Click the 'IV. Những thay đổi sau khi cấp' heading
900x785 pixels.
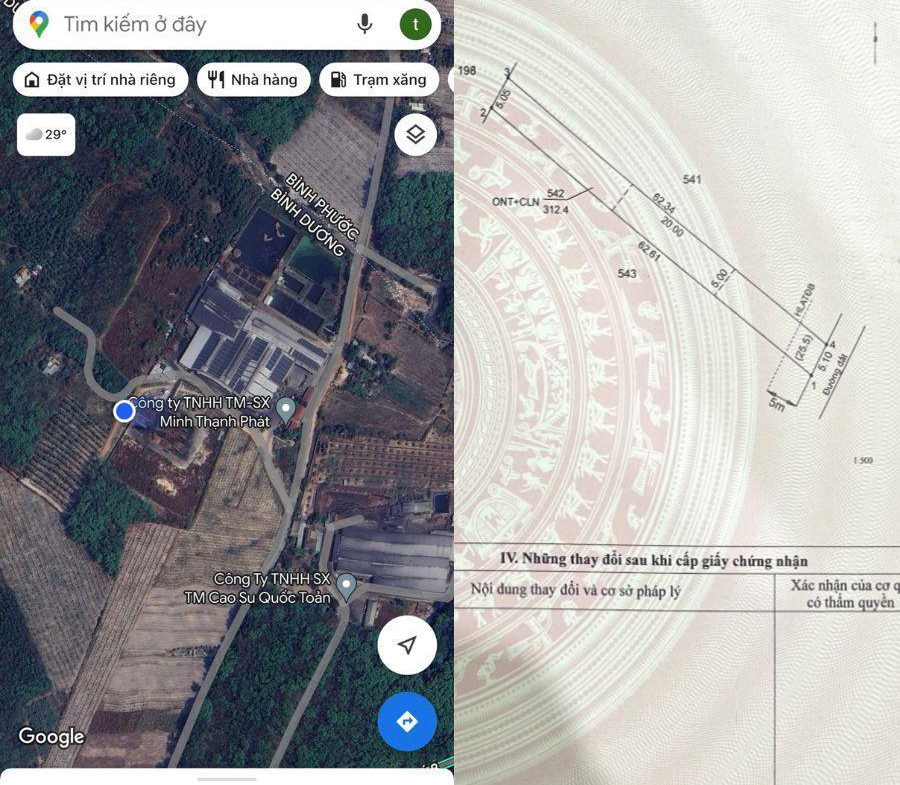coord(653,560)
